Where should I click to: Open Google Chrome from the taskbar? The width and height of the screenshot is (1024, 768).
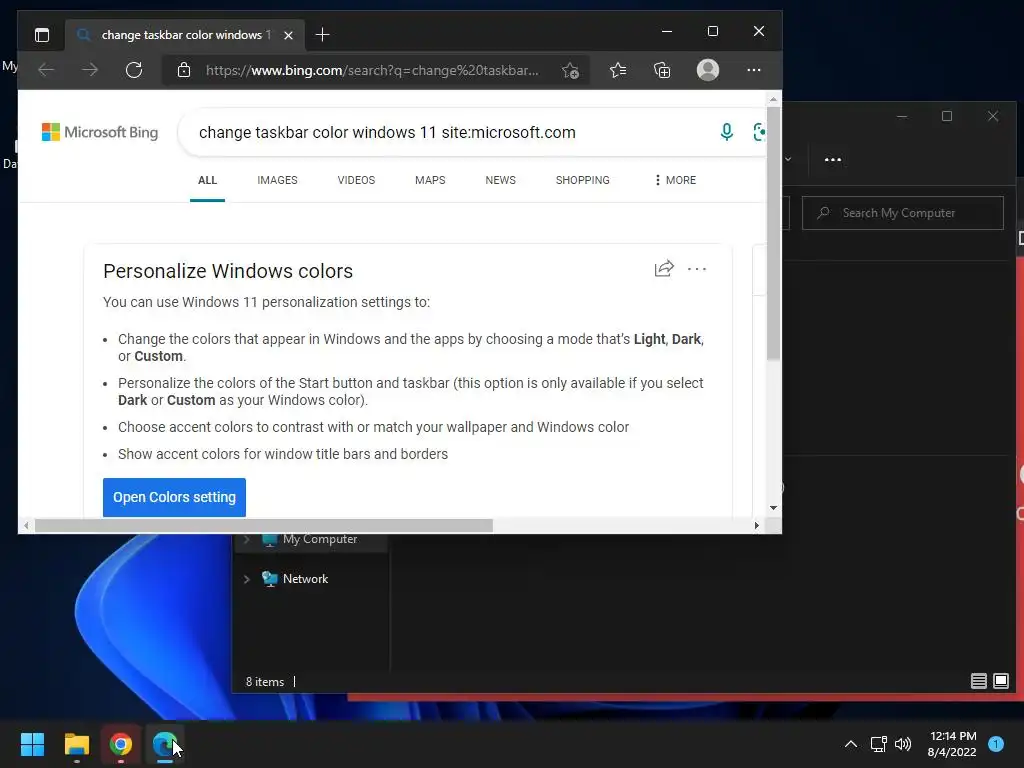point(121,744)
